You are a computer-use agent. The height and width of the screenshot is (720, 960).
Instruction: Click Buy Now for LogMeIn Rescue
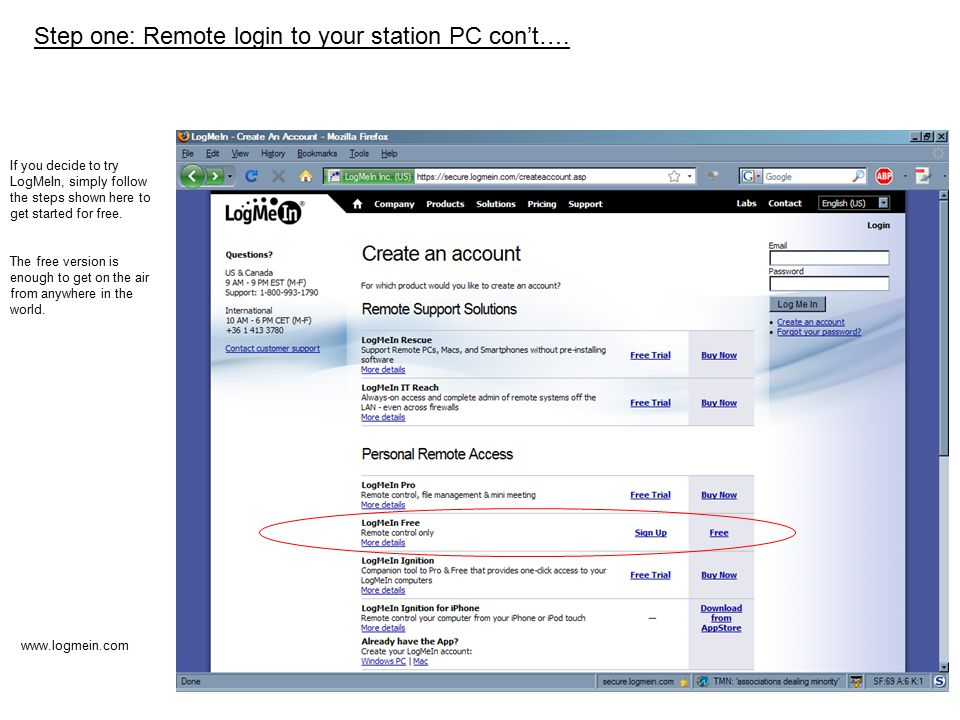[719, 355]
